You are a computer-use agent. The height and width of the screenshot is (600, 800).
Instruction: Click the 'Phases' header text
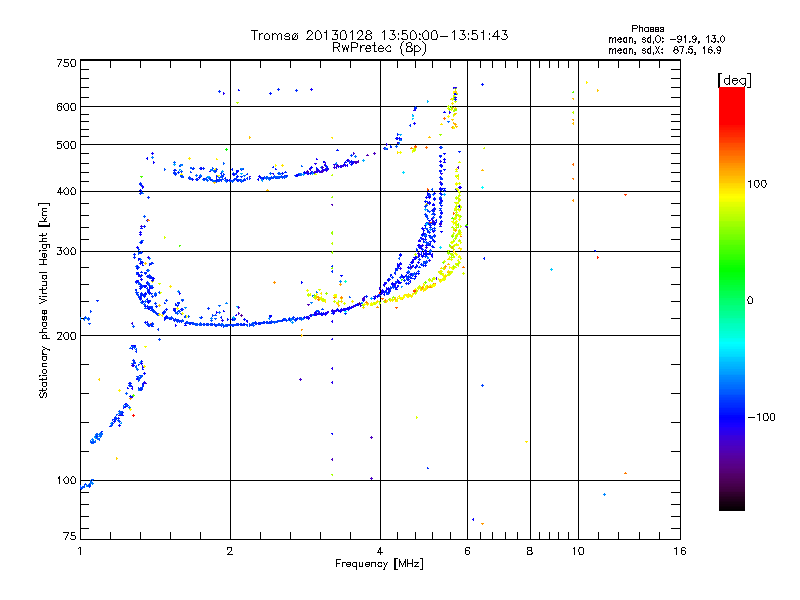click(647, 29)
